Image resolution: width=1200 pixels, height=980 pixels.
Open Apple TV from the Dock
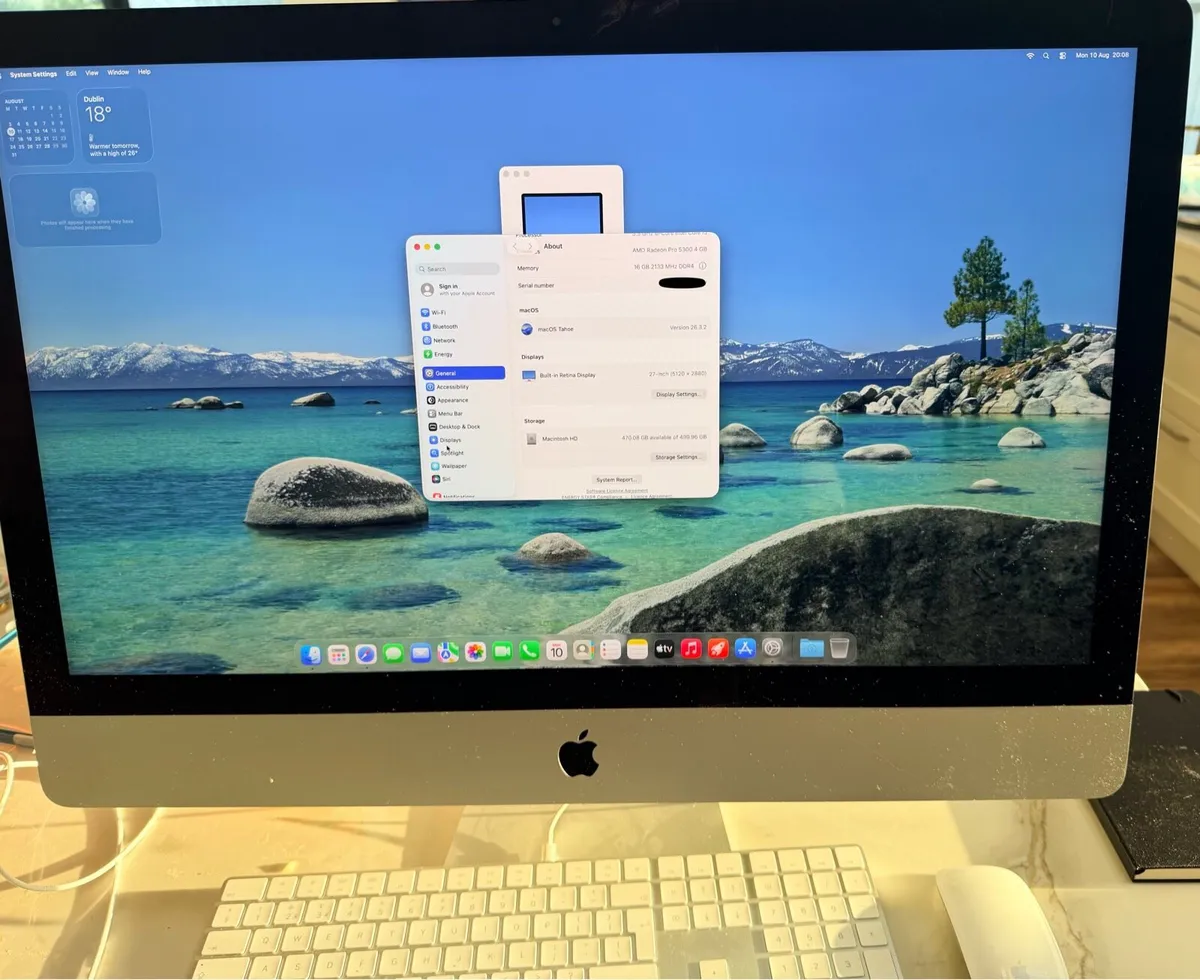click(664, 649)
